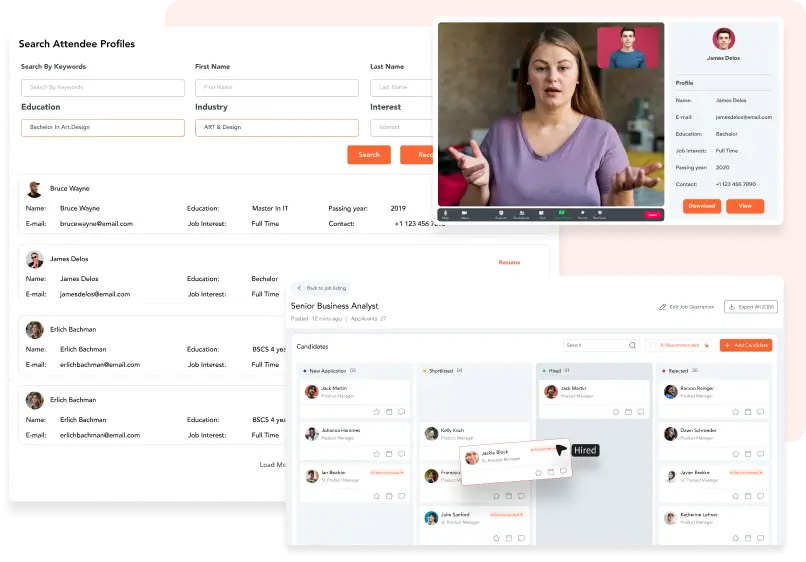Click the red Leave button in video call

(652, 214)
